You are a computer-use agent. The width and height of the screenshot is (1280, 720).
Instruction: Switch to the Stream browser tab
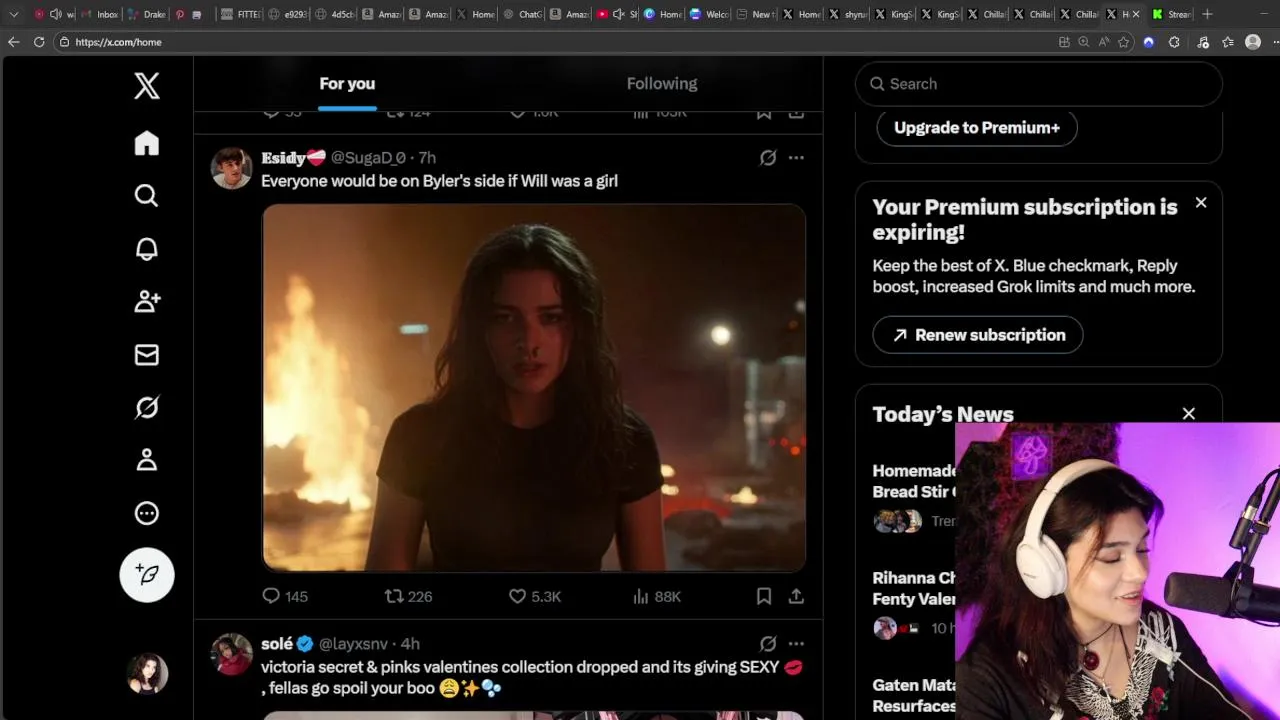point(1171,14)
